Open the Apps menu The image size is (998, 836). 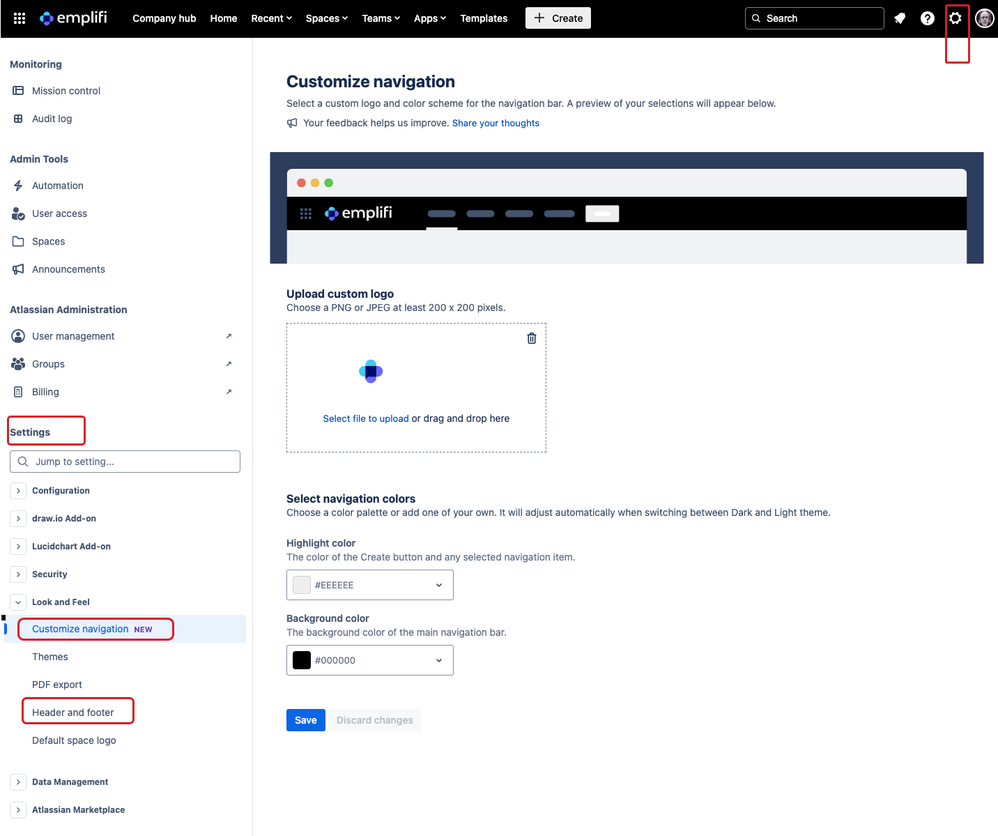pyautogui.click(x=430, y=18)
